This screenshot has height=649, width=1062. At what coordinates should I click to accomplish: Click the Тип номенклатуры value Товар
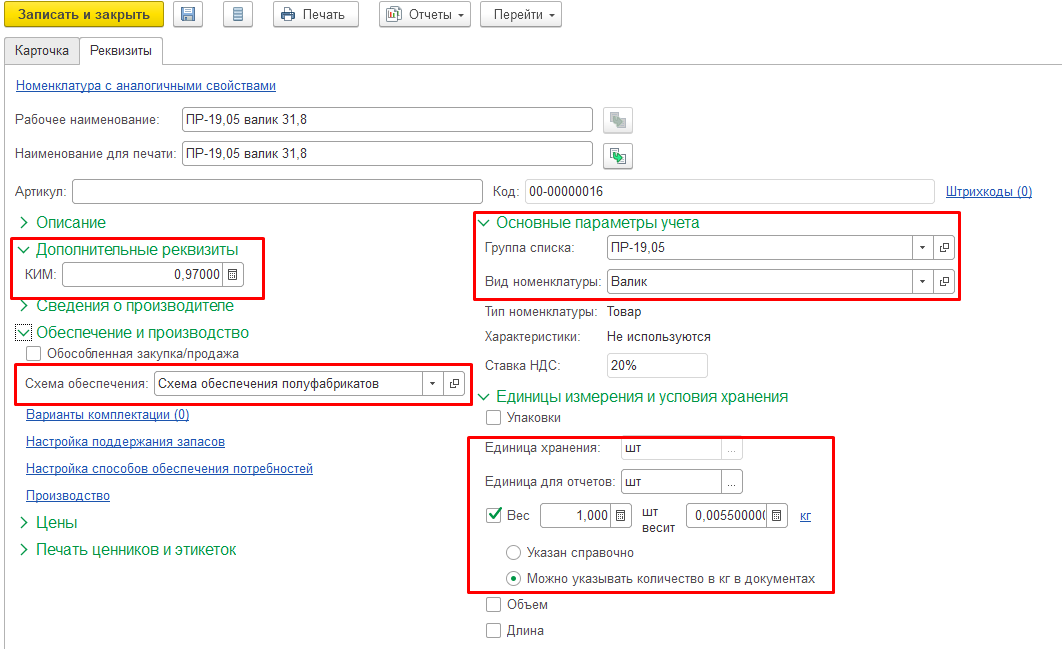coord(624,312)
